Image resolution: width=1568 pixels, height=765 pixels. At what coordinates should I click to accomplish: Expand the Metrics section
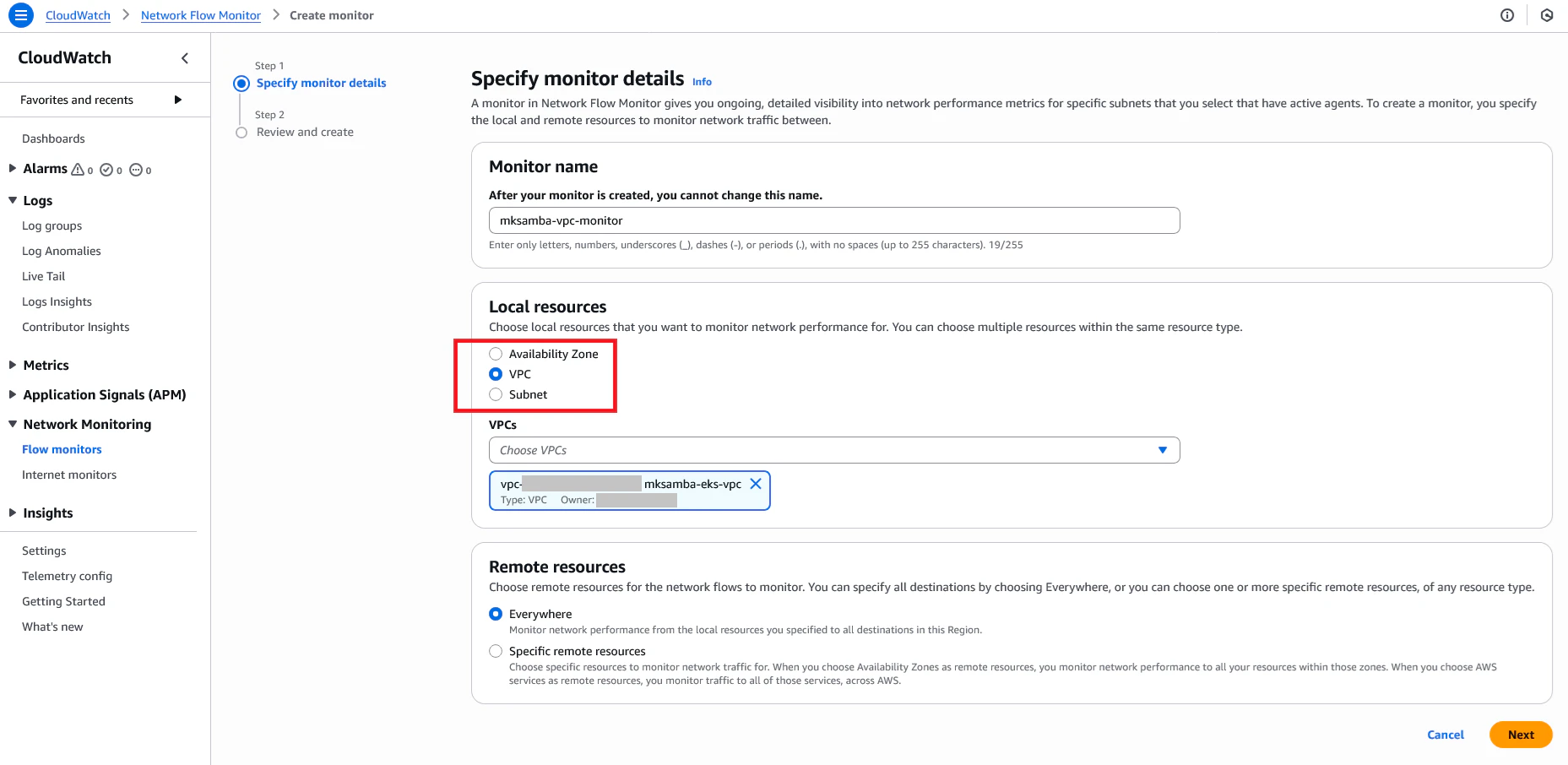pyautogui.click(x=13, y=365)
